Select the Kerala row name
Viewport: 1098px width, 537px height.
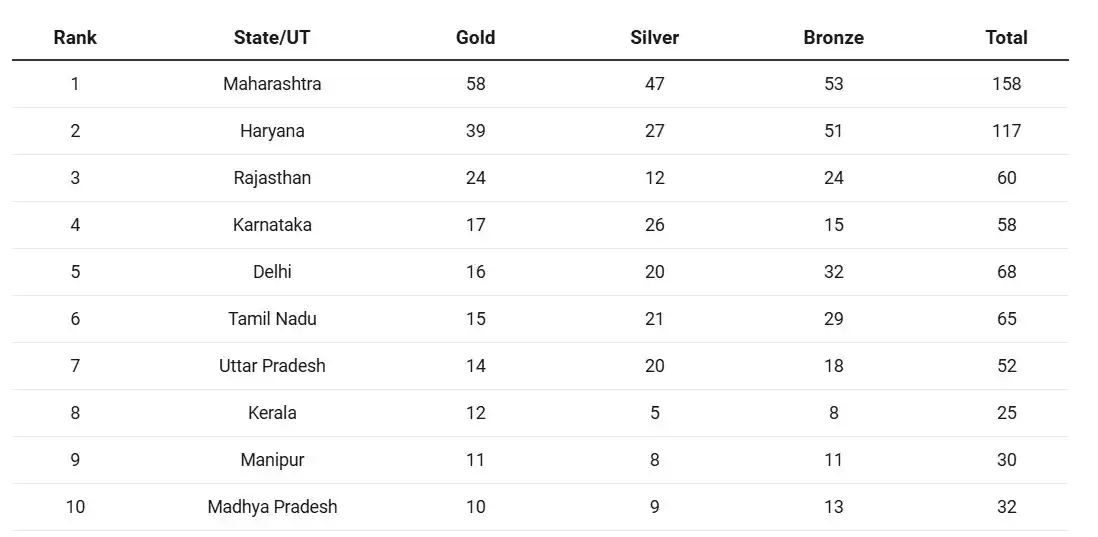pyautogui.click(x=272, y=412)
